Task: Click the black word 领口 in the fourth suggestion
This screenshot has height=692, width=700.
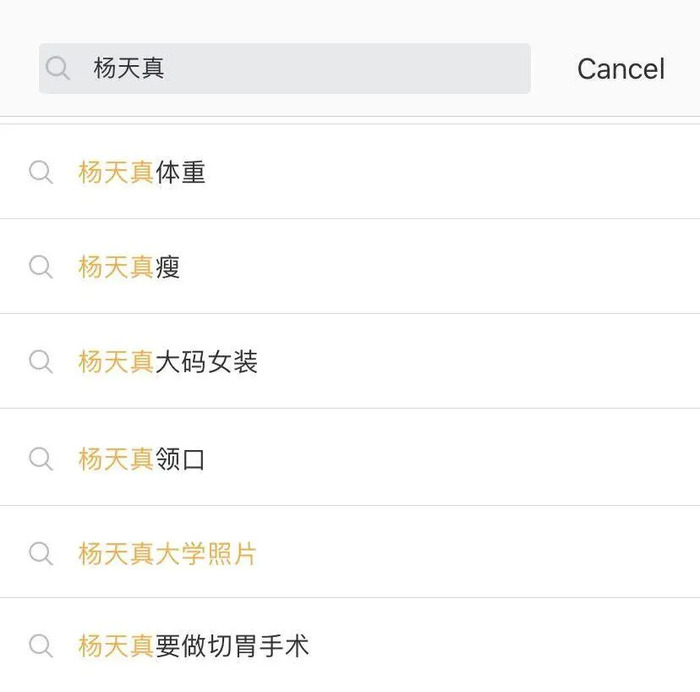Action: click(180, 459)
